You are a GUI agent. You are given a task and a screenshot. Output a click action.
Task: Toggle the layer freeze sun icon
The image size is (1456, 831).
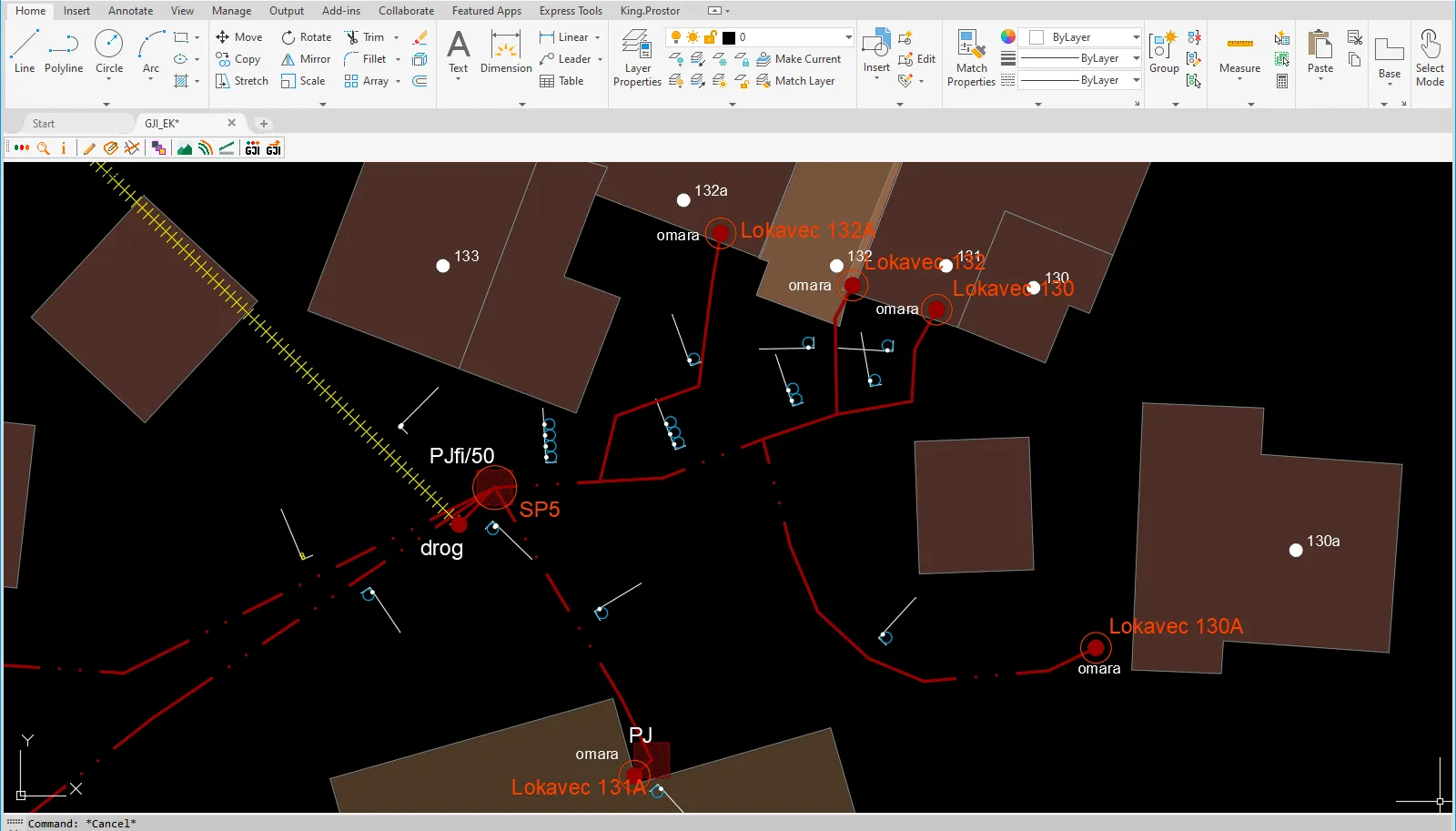(x=693, y=37)
